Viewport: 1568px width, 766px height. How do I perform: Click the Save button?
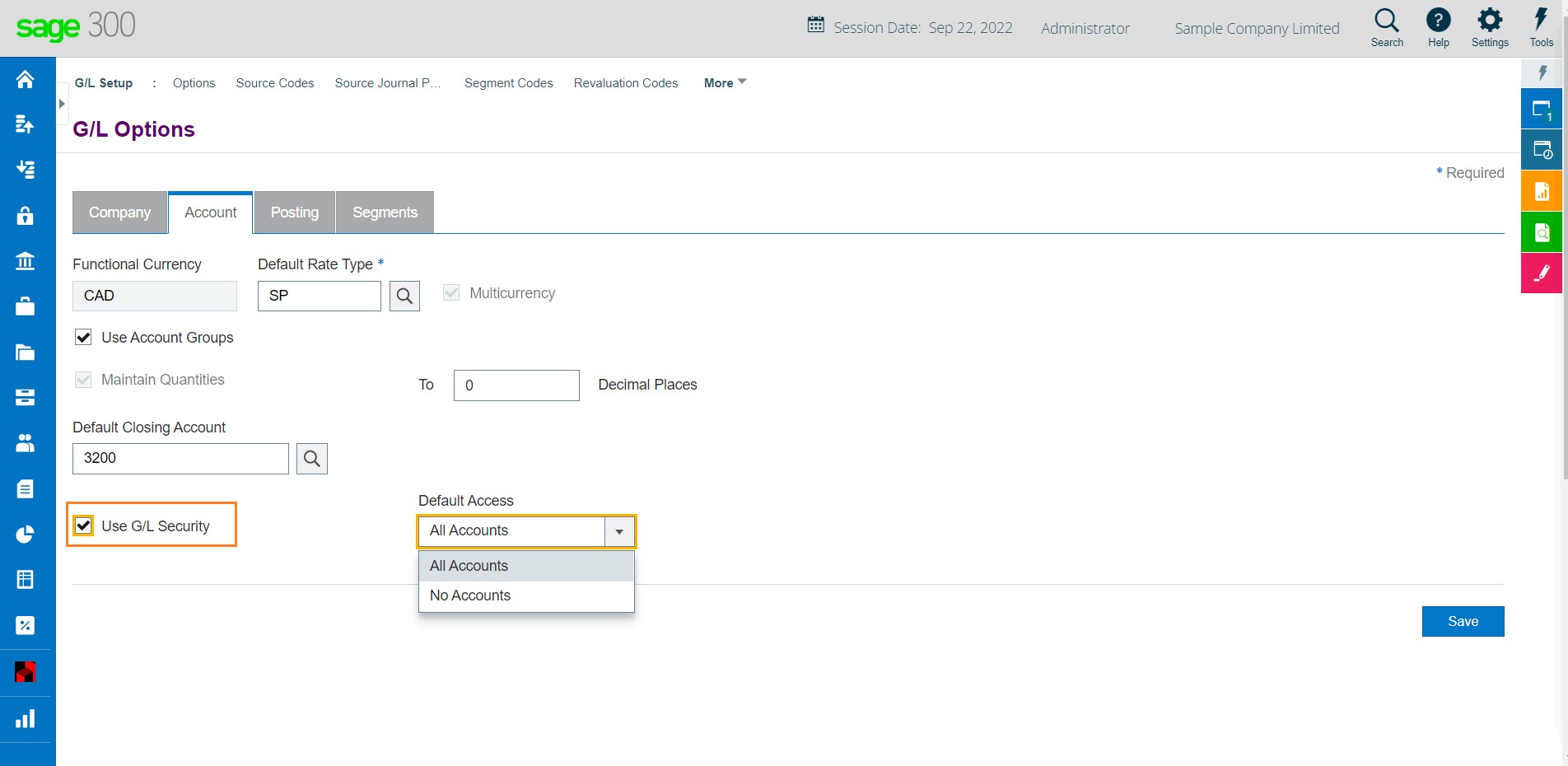1463,621
